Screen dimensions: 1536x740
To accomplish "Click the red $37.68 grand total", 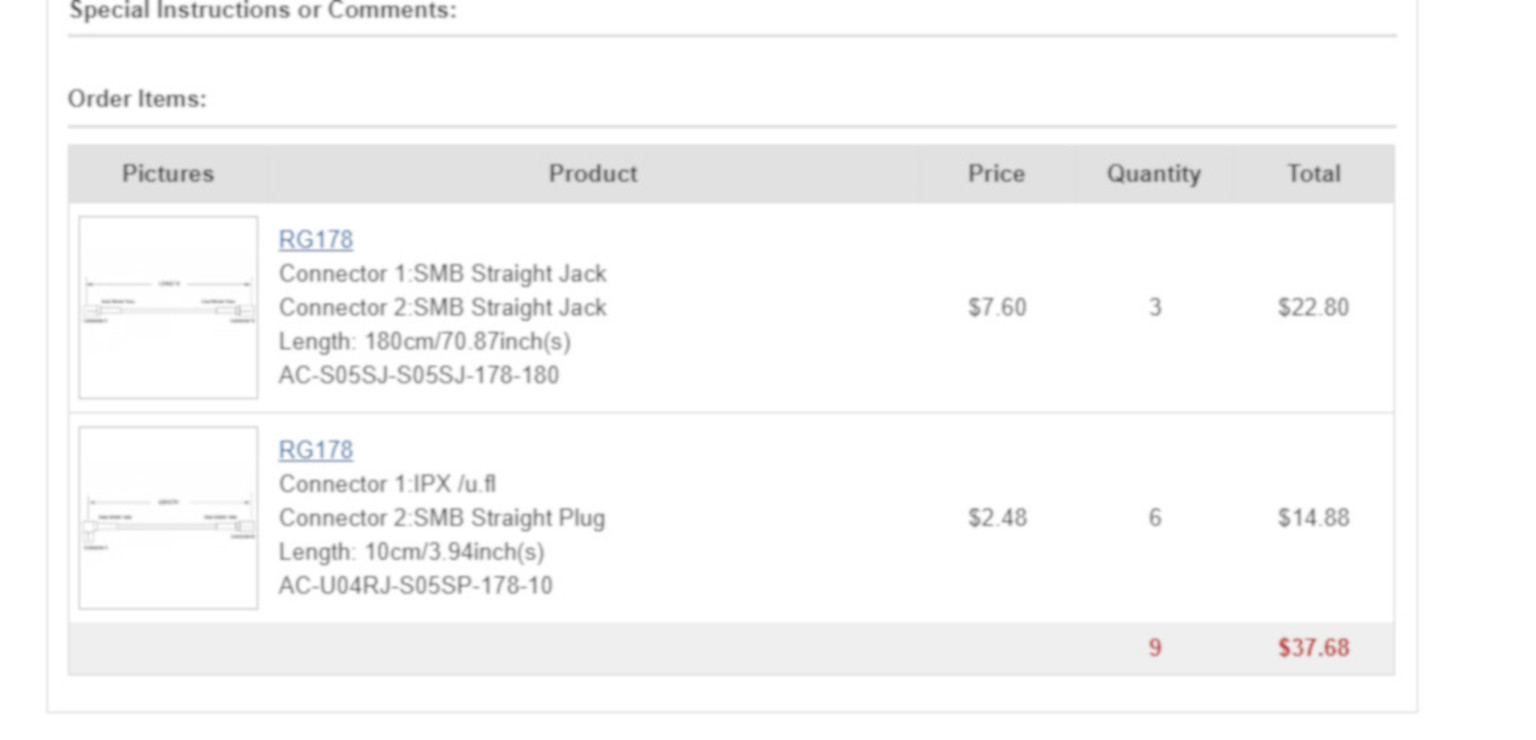I will [1313, 648].
